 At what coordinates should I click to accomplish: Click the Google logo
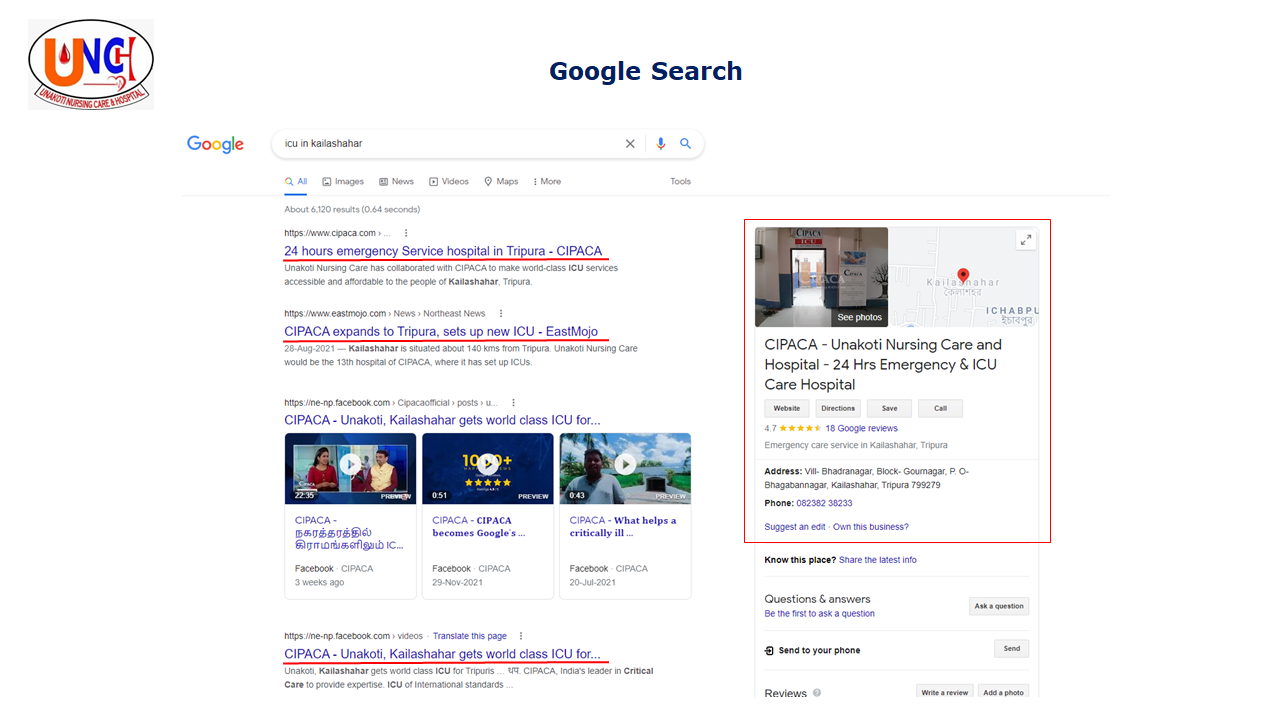tap(215, 144)
